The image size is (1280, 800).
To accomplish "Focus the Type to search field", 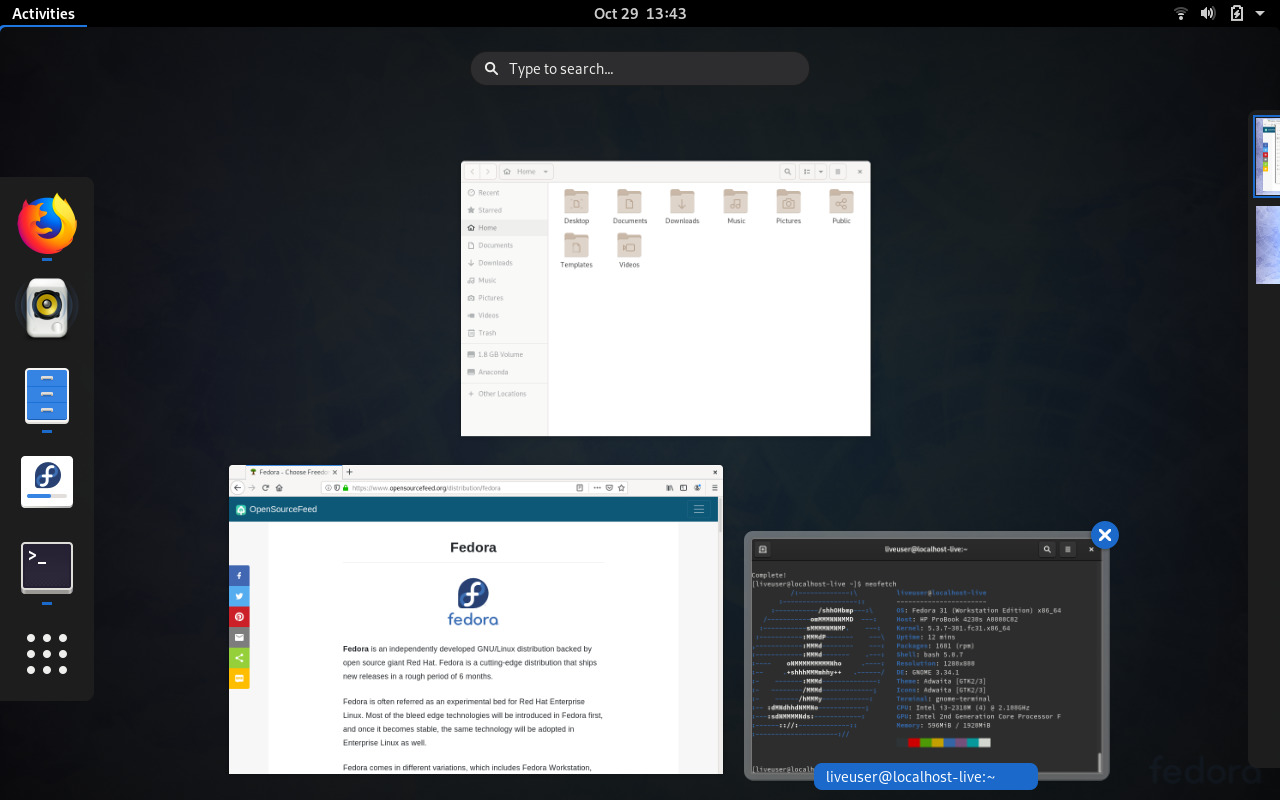I will [x=640, y=68].
